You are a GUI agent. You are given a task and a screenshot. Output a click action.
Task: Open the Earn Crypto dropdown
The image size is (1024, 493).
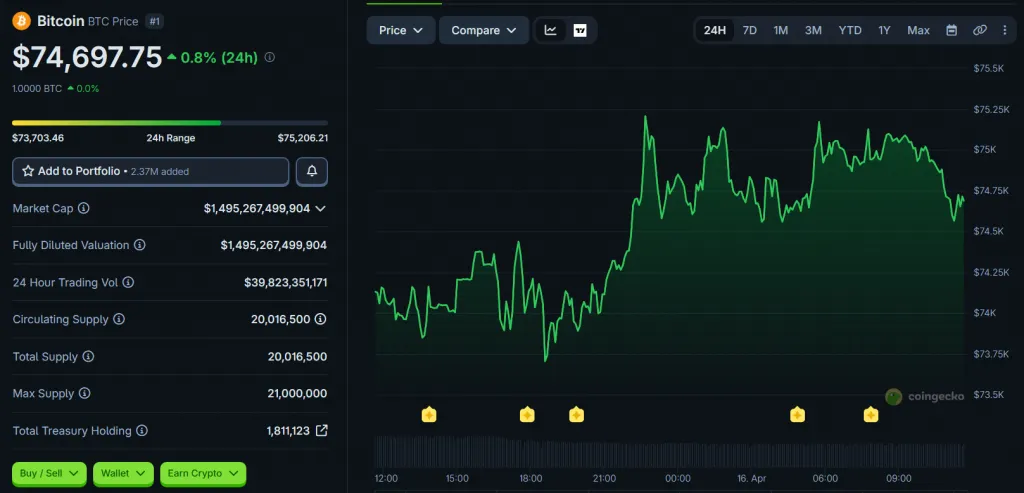pyautogui.click(x=203, y=473)
